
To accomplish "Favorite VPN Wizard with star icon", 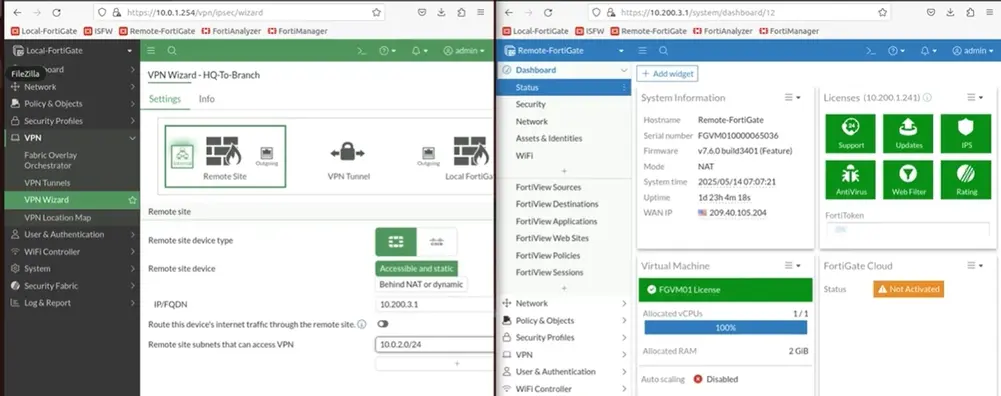I will pyautogui.click(x=132, y=200).
